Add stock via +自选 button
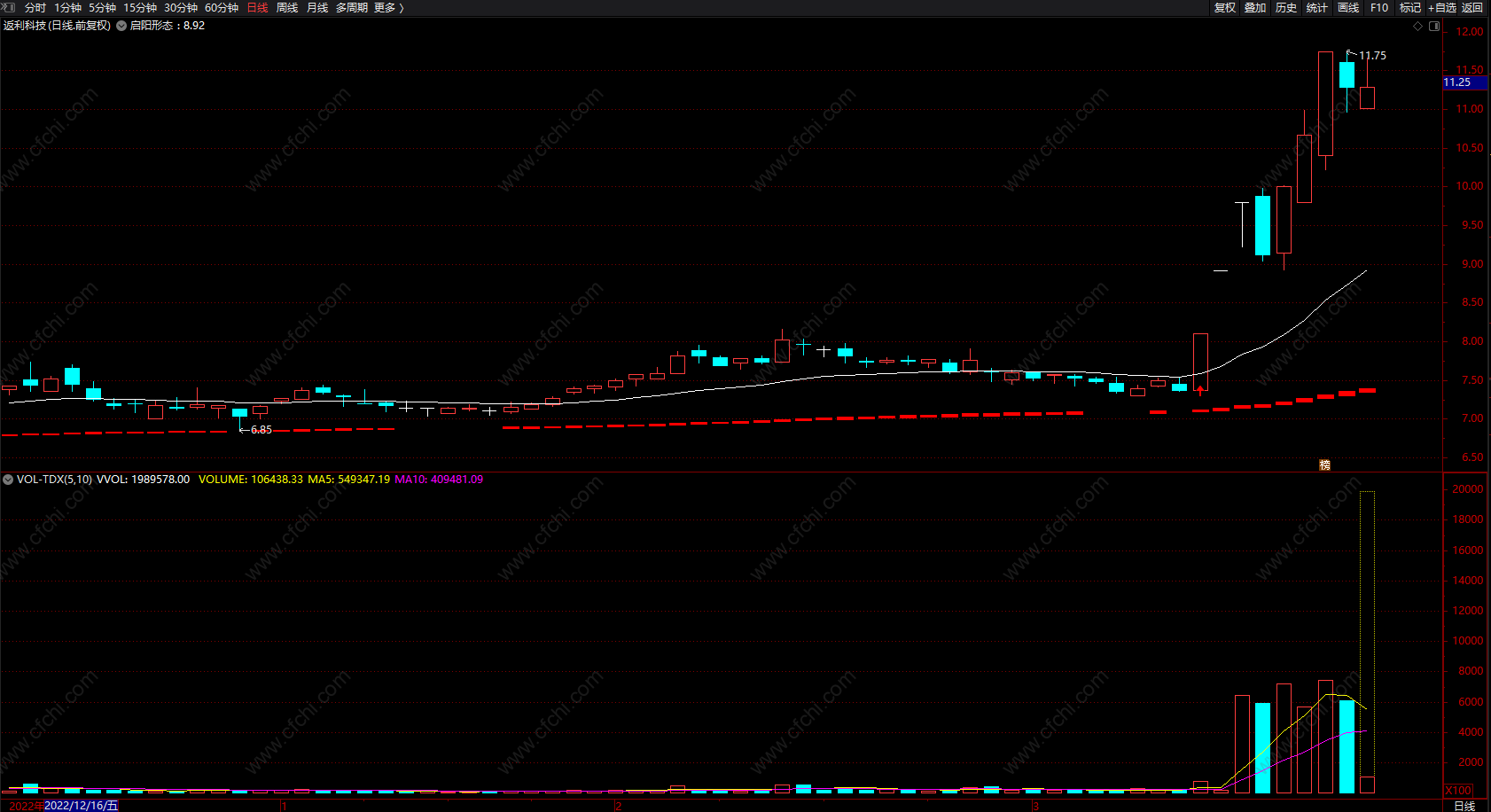 coord(1442,7)
